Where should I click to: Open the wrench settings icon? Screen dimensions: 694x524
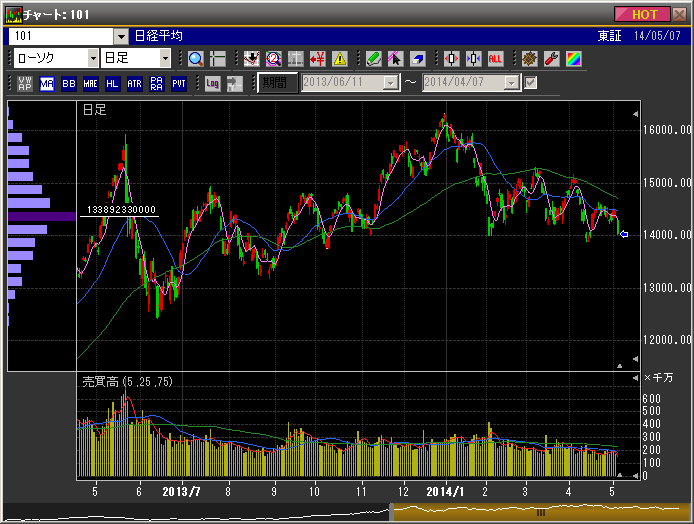point(551,59)
